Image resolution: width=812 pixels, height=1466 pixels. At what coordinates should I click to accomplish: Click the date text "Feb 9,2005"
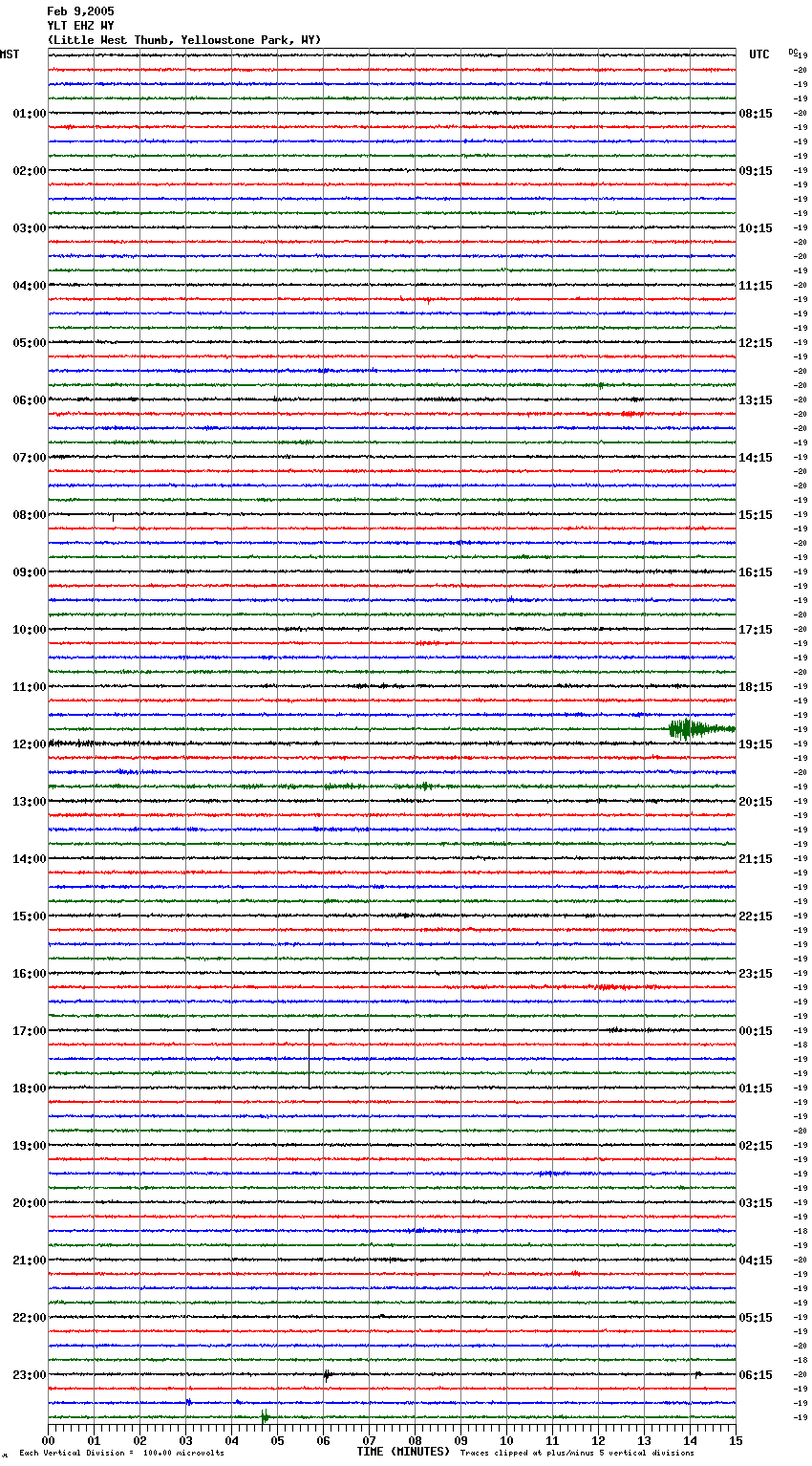coord(80,11)
